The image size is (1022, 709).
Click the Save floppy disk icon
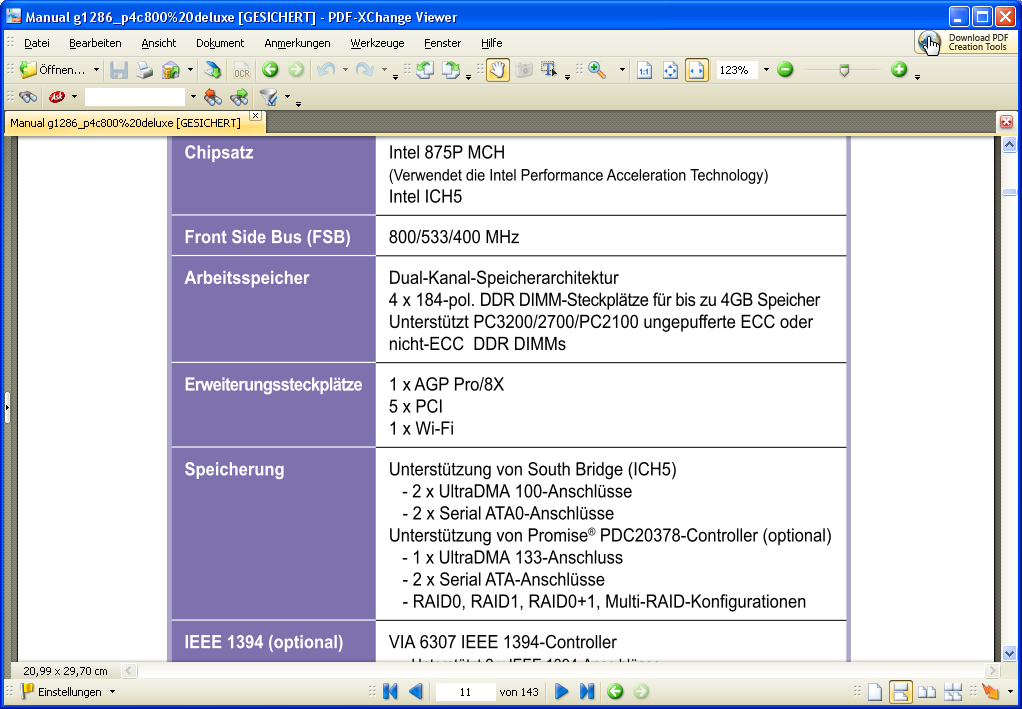tap(119, 70)
